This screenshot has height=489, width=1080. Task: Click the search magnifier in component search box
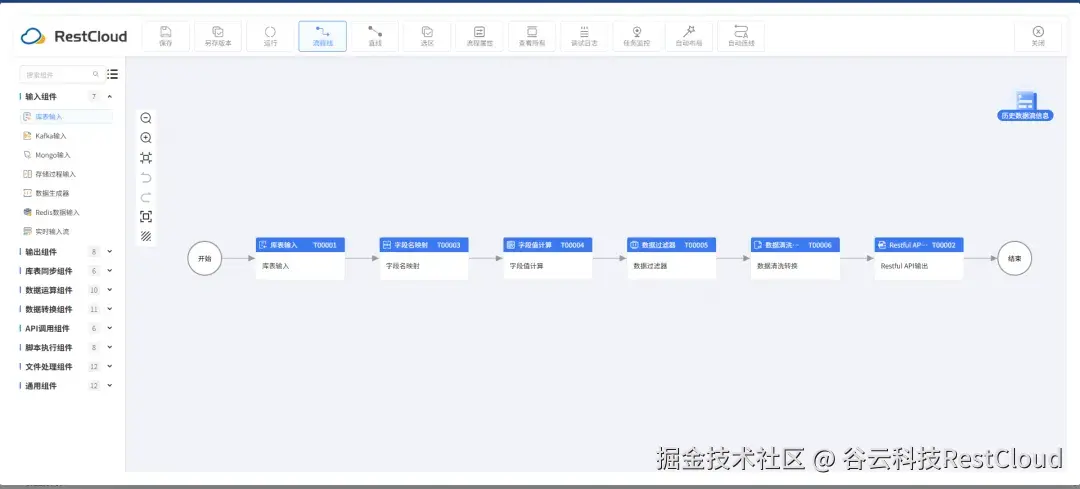coord(96,74)
